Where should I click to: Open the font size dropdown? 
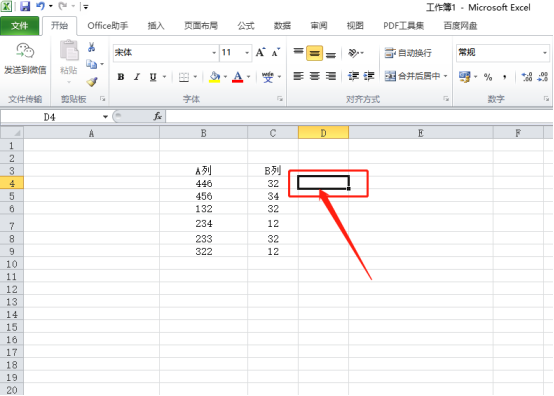click(x=247, y=53)
